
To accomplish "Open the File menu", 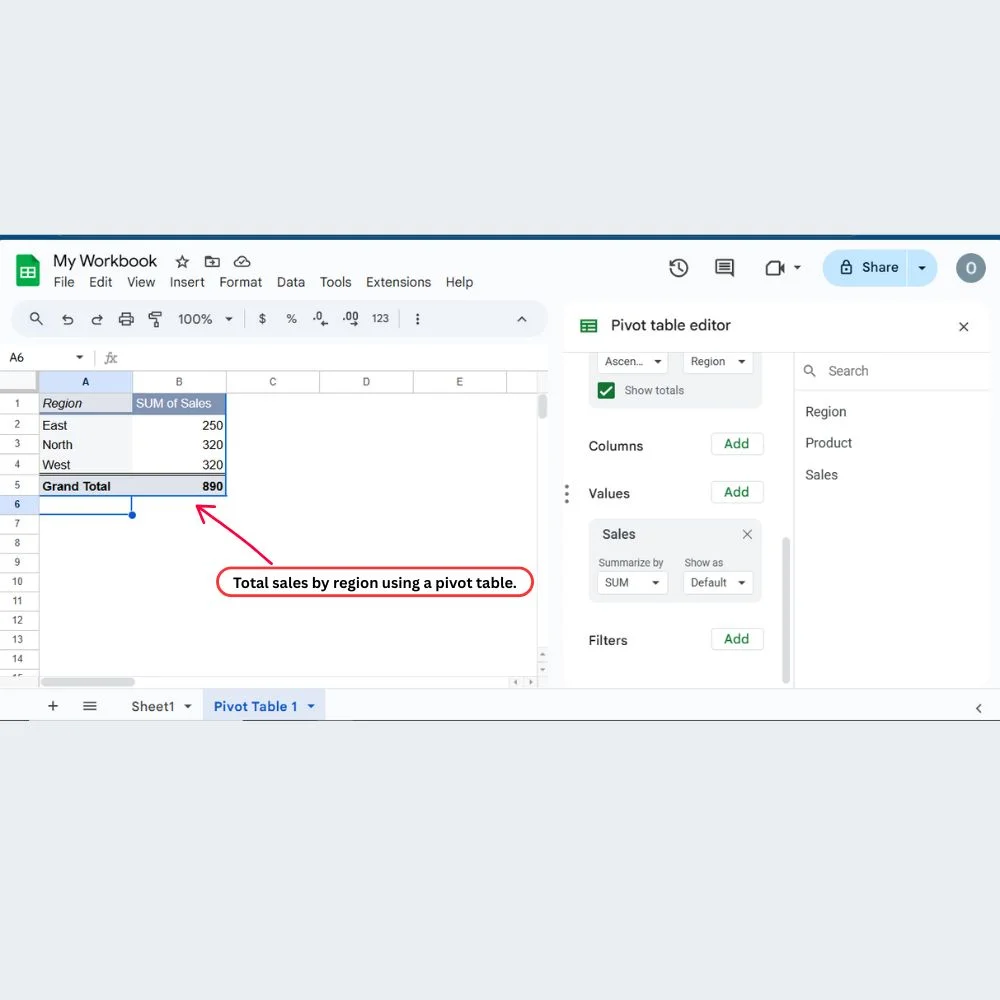I will click(x=64, y=282).
